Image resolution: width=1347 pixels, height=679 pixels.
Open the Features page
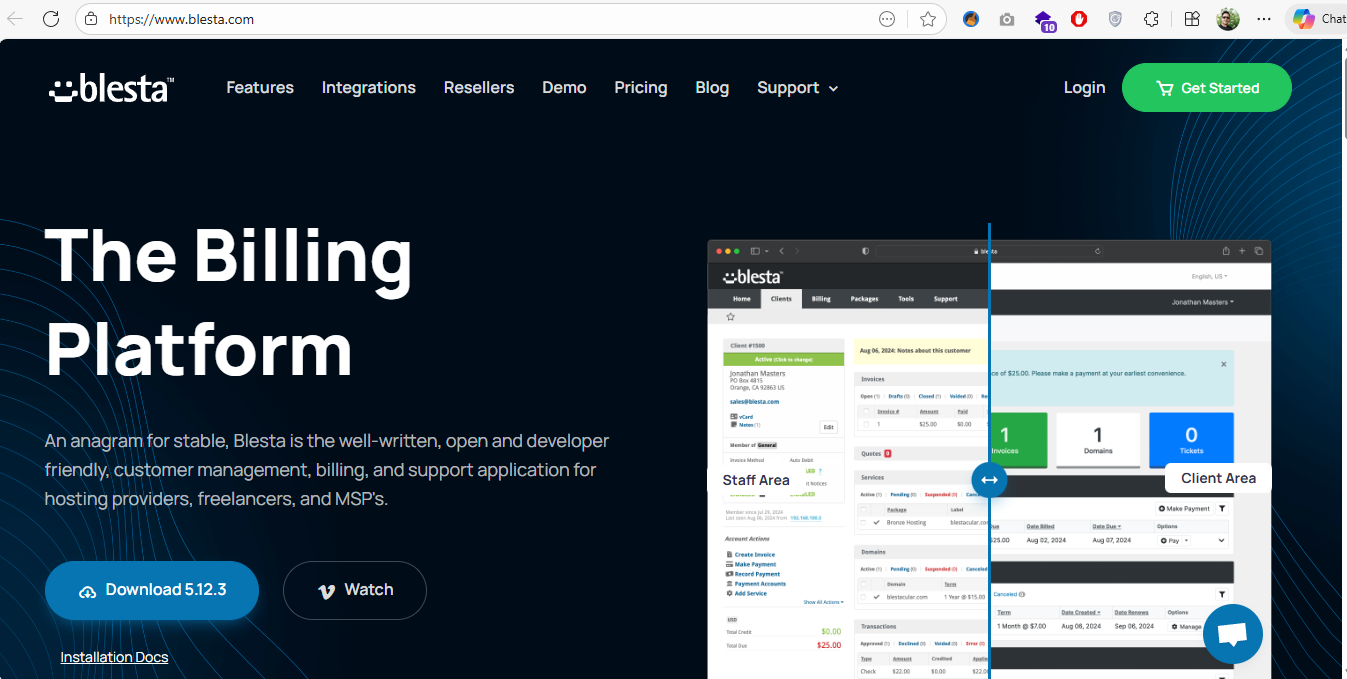tap(260, 88)
